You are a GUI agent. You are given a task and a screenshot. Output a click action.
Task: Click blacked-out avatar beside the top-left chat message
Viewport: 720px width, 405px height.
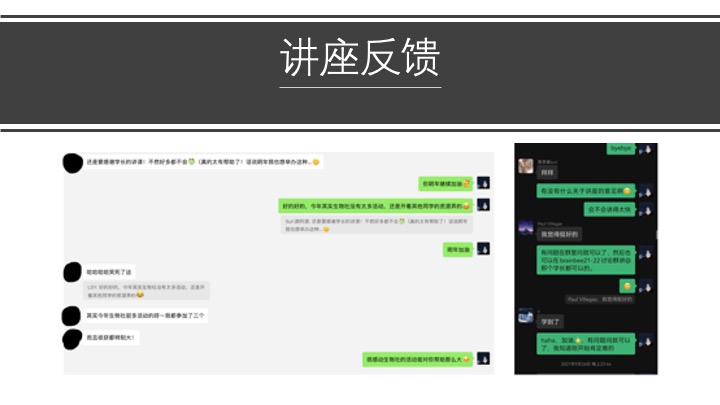point(72,162)
